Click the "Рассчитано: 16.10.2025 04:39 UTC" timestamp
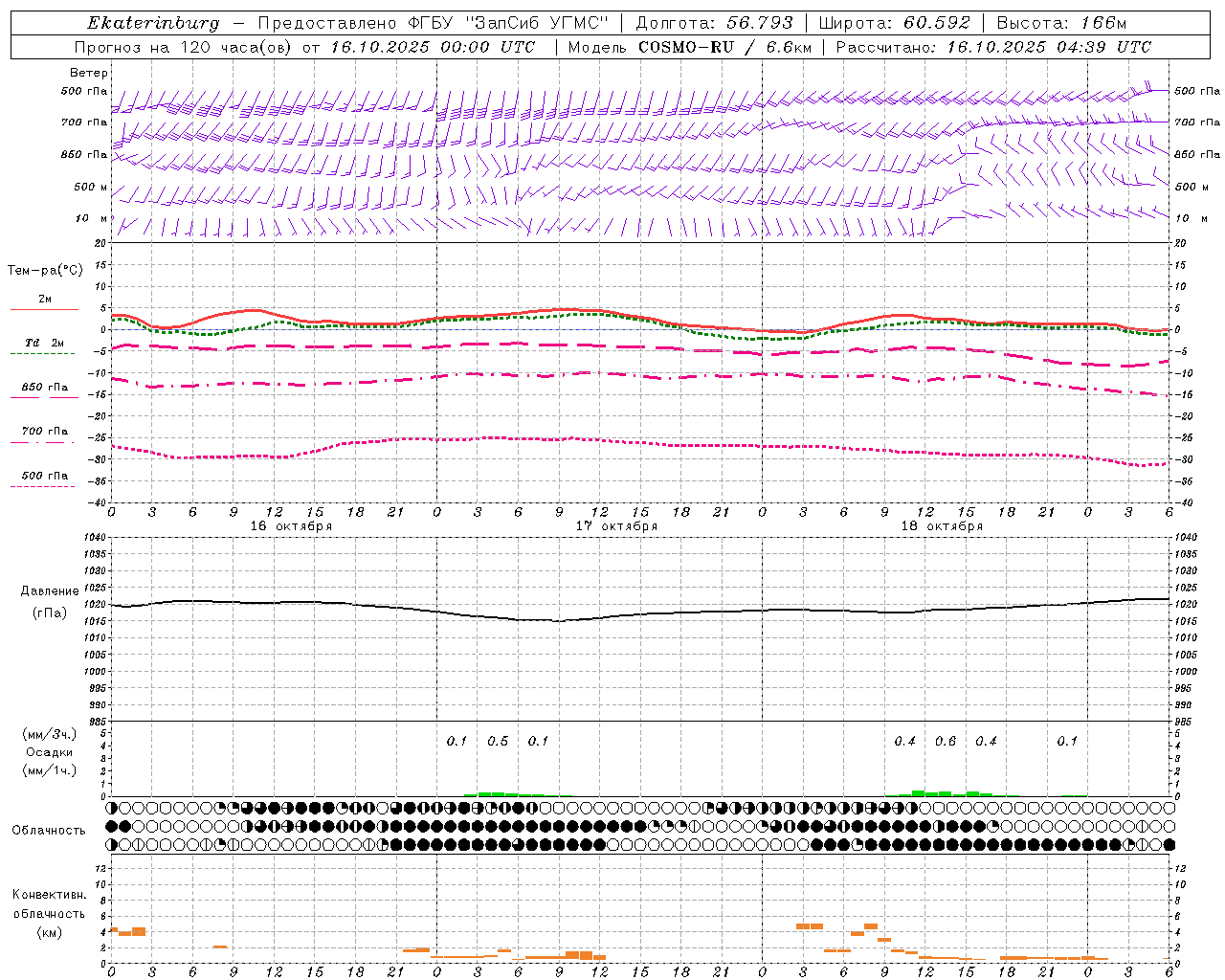1225x980 pixels. (x=994, y=47)
